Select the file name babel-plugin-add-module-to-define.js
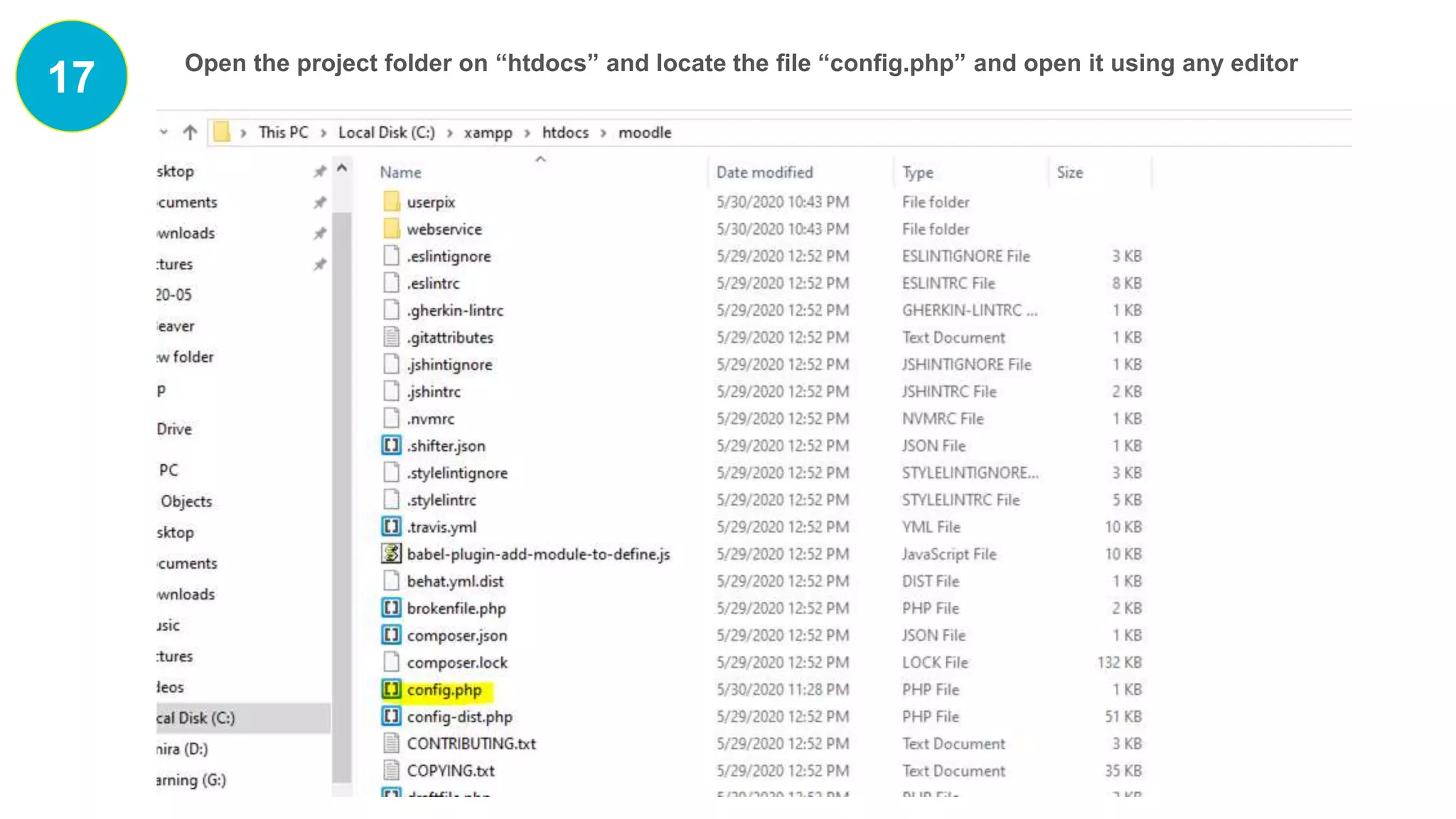1456x819 pixels. (538, 555)
